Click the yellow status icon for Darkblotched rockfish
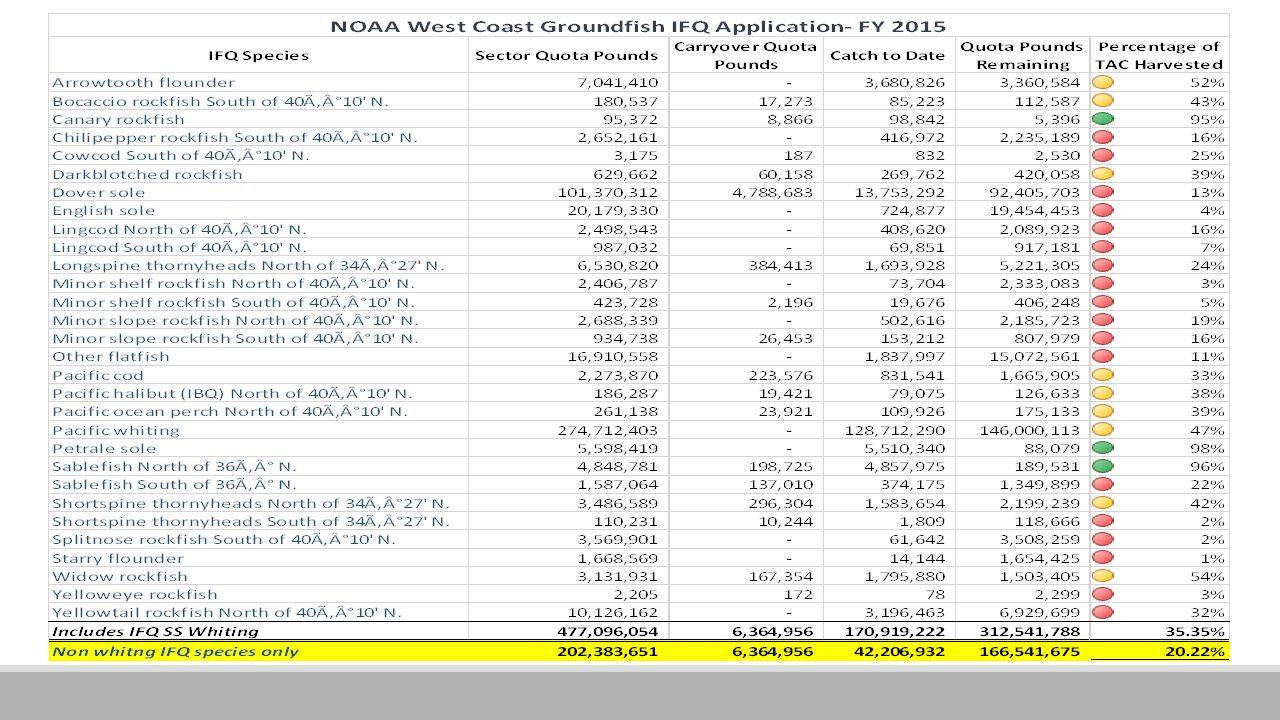 point(1104,174)
